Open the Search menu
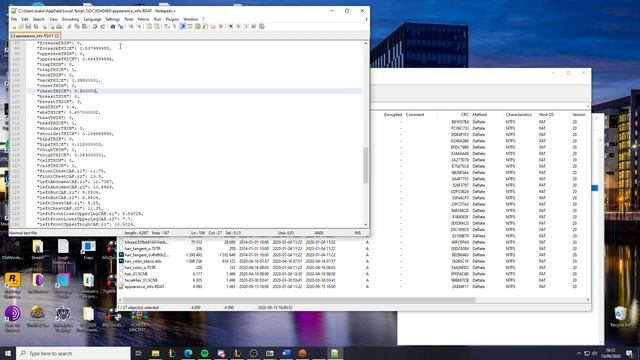The width and height of the screenshot is (640, 360). coord(38,19)
